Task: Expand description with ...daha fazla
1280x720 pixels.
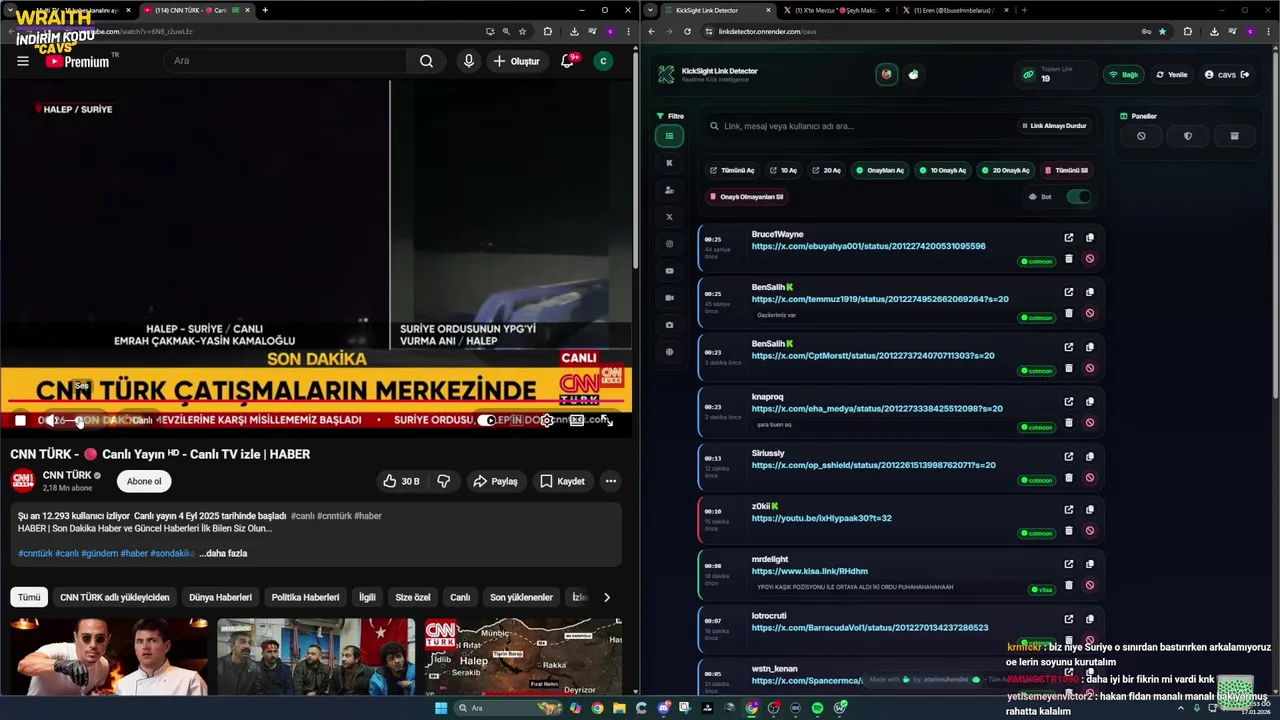Action: 223,553
